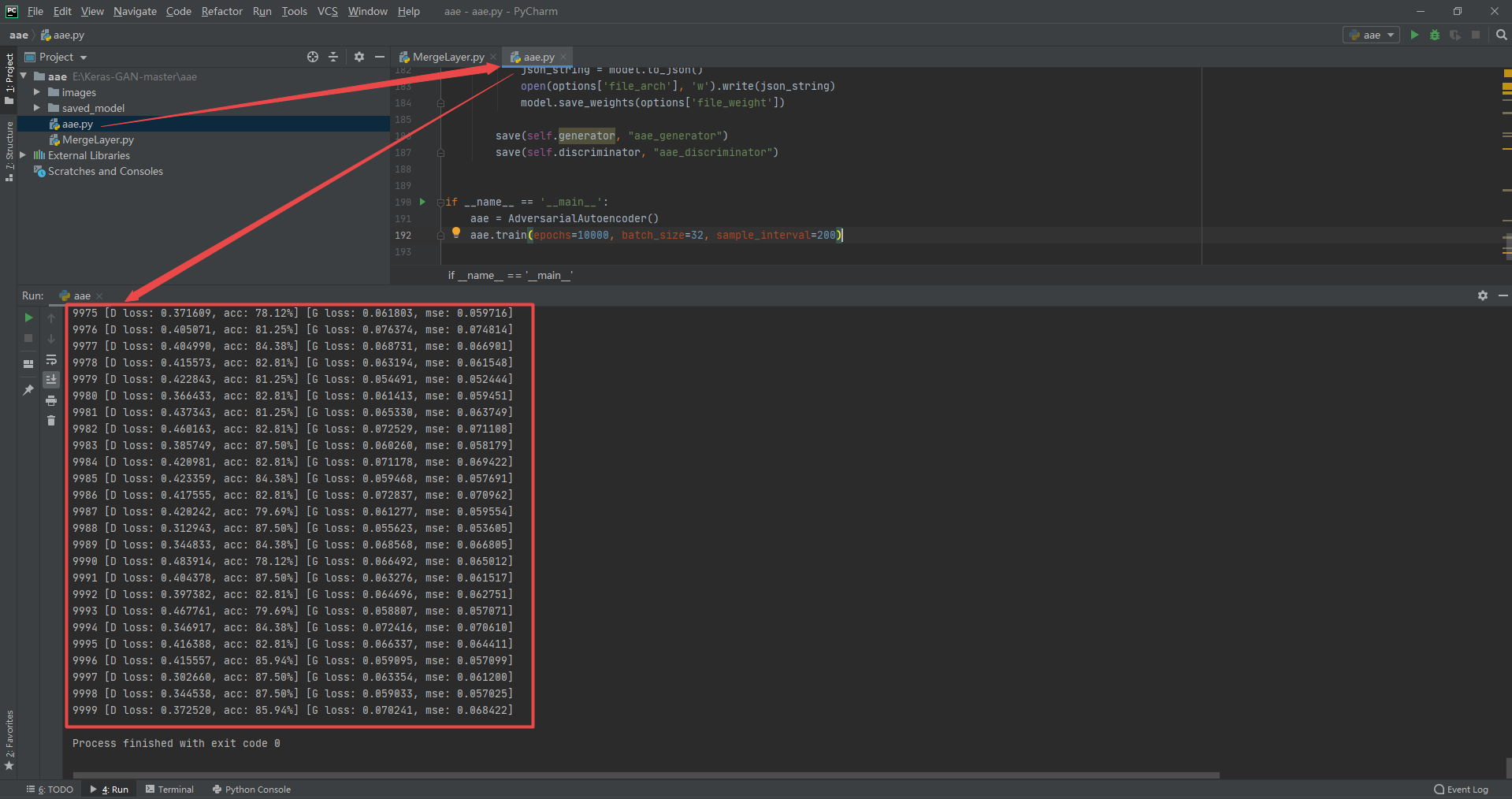Image resolution: width=1512 pixels, height=799 pixels.
Task: Expand External Libraries node
Action: 23,155
